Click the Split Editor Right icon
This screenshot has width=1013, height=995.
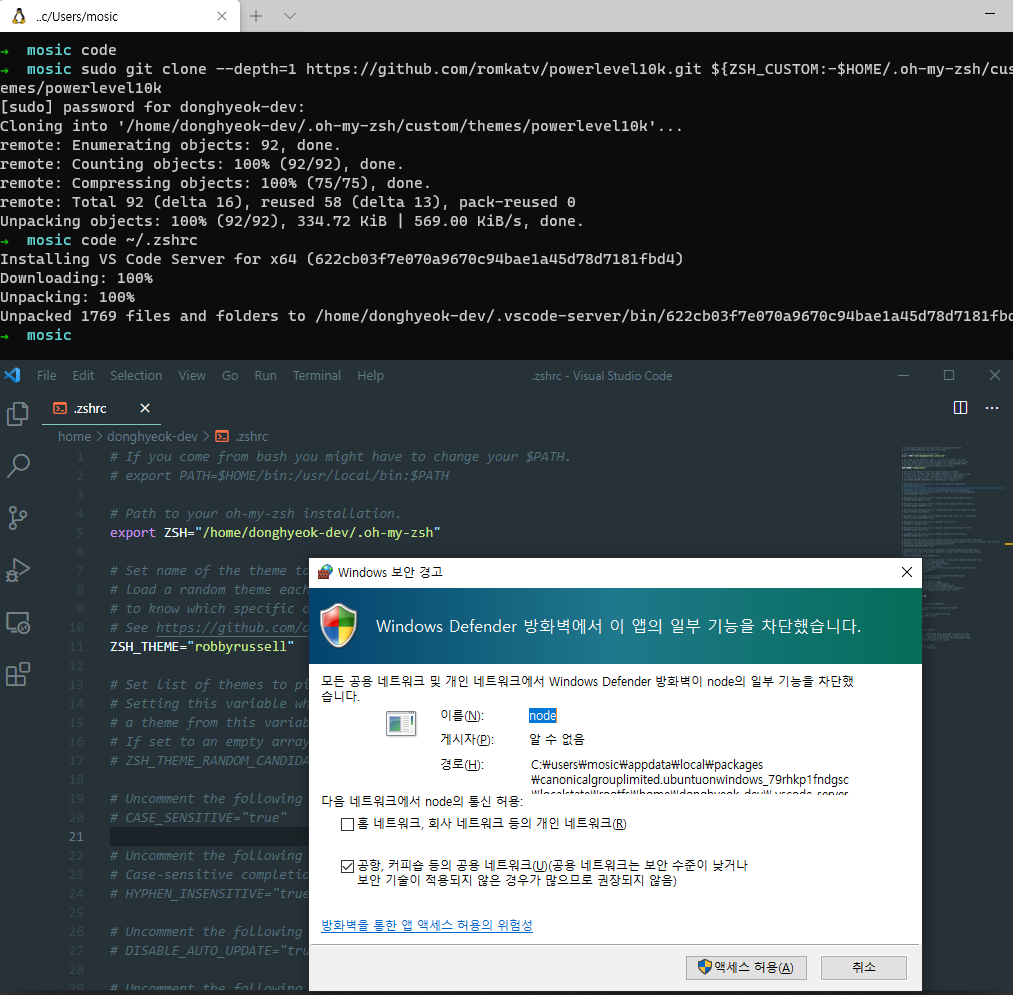(960, 408)
